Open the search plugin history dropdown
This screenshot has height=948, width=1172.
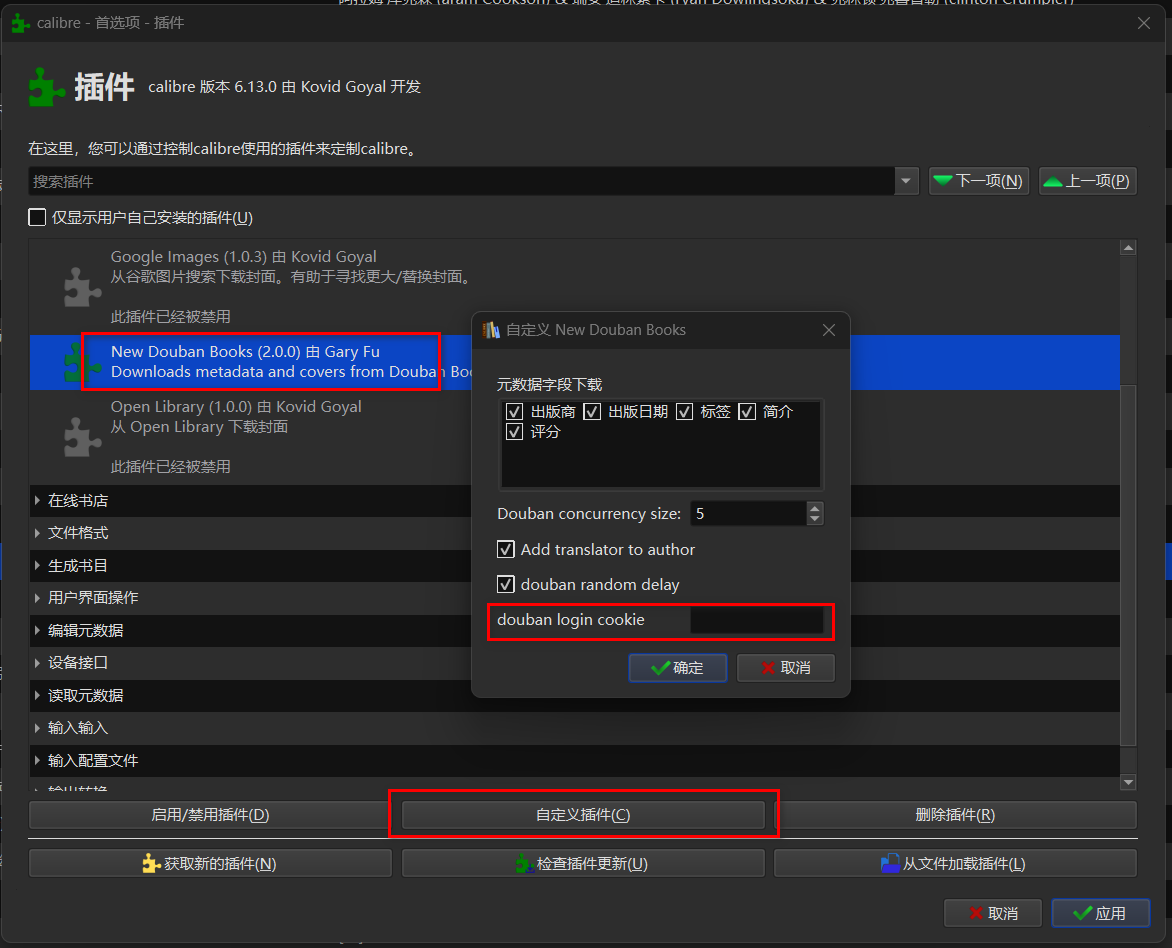tap(906, 181)
